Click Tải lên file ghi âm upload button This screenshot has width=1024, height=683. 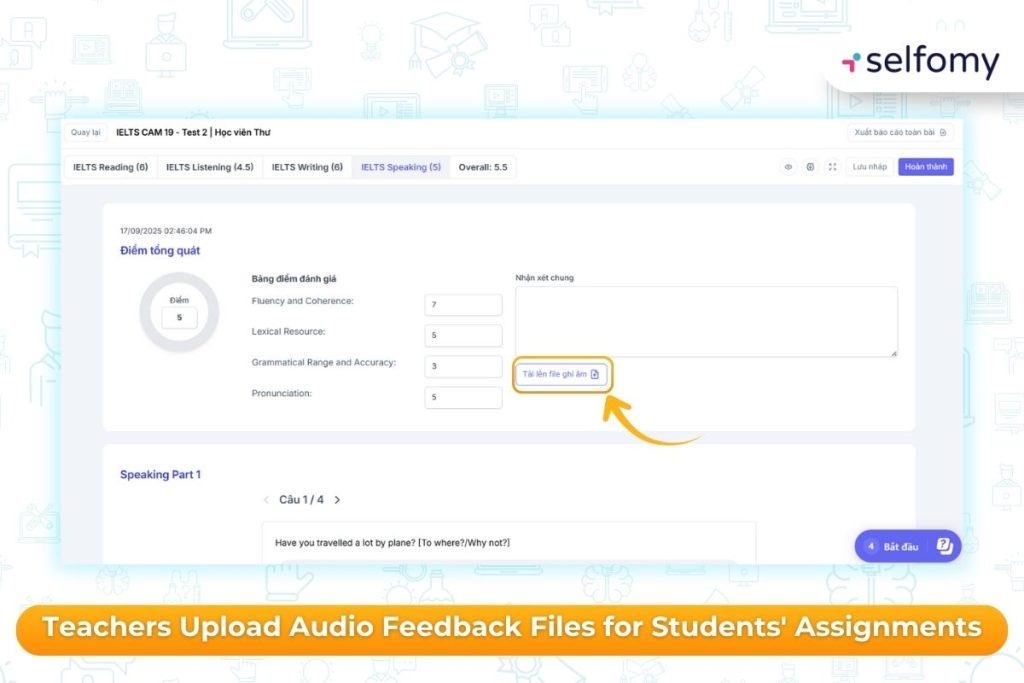pos(560,374)
